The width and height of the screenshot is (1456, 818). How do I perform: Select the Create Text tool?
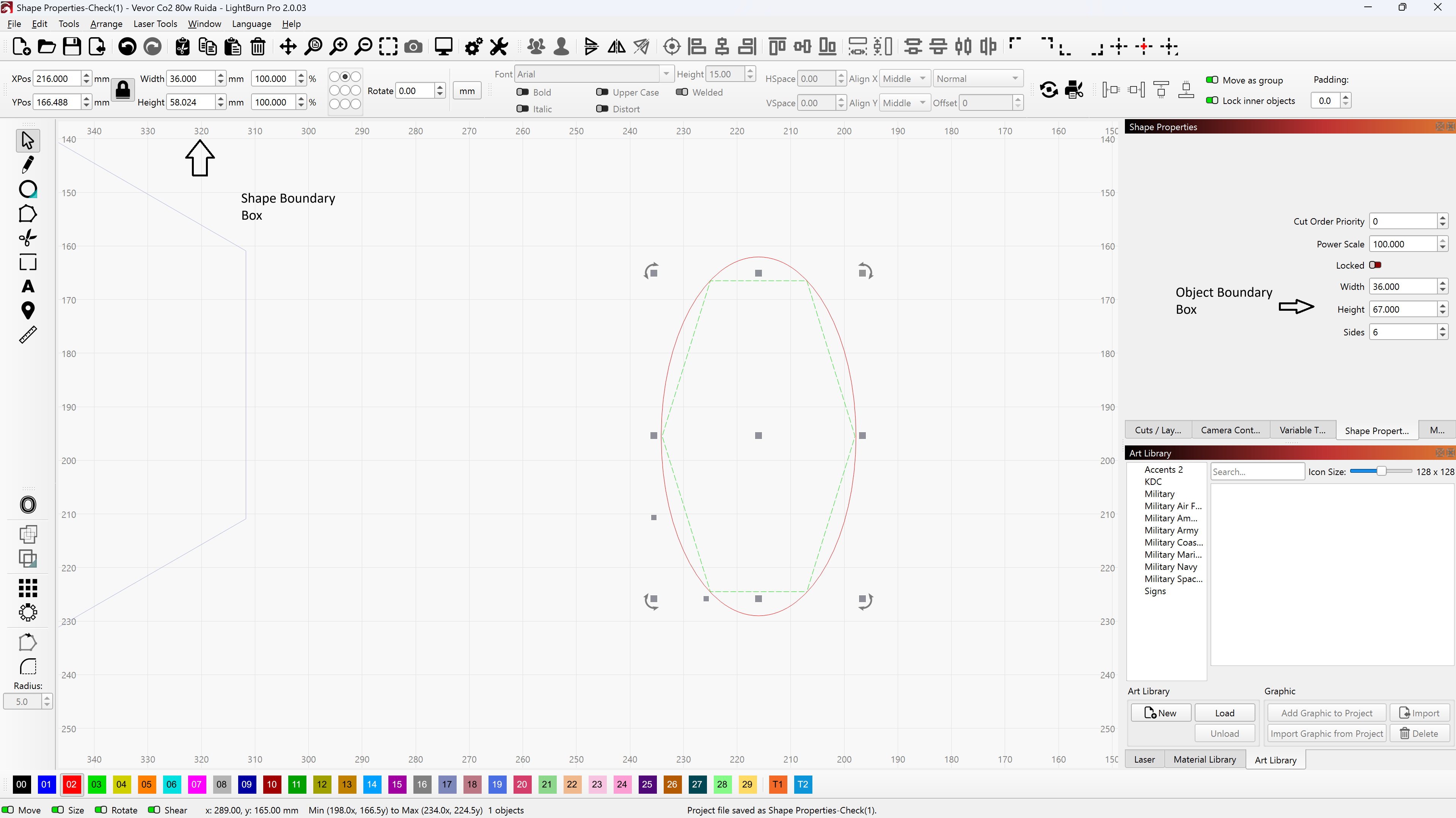pyautogui.click(x=27, y=286)
